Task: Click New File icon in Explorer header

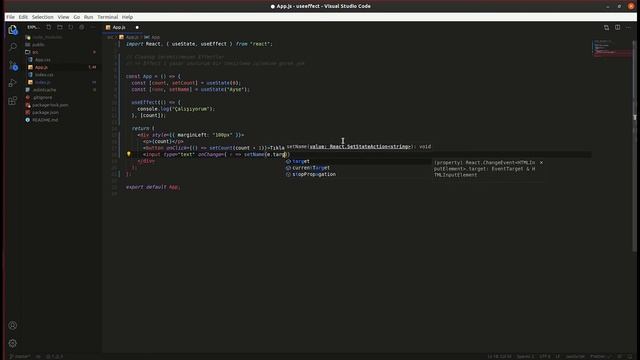Action: pos(49,27)
